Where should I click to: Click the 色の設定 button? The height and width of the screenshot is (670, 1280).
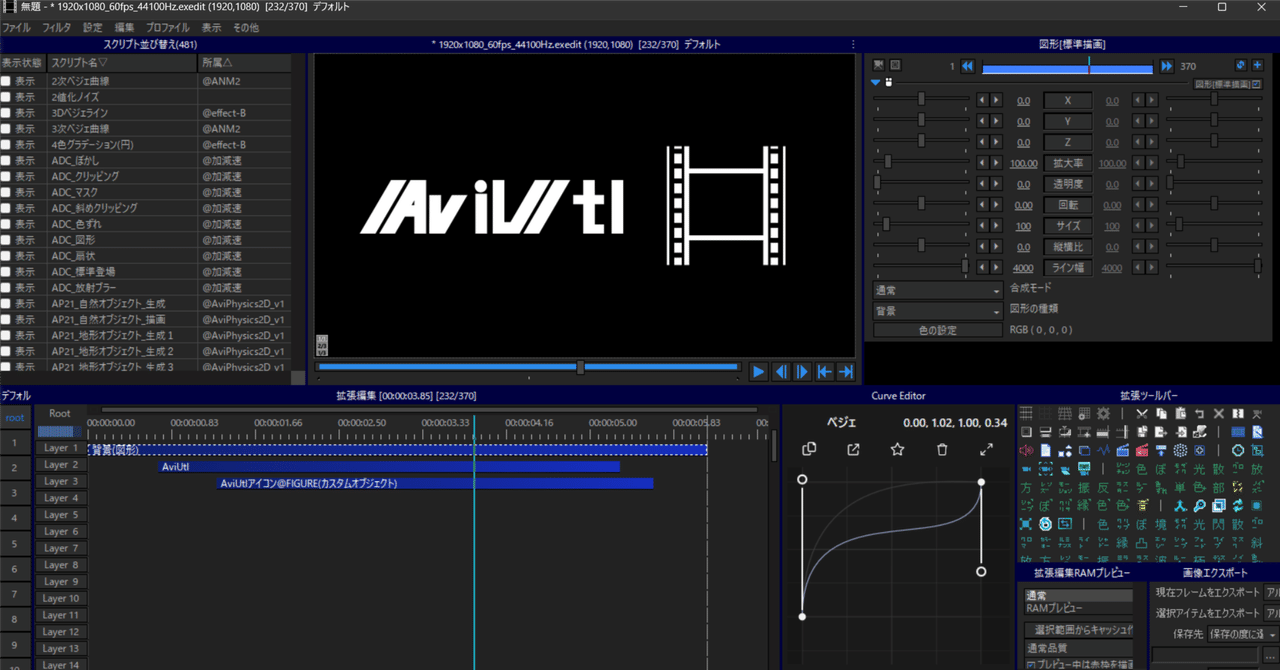click(937, 330)
